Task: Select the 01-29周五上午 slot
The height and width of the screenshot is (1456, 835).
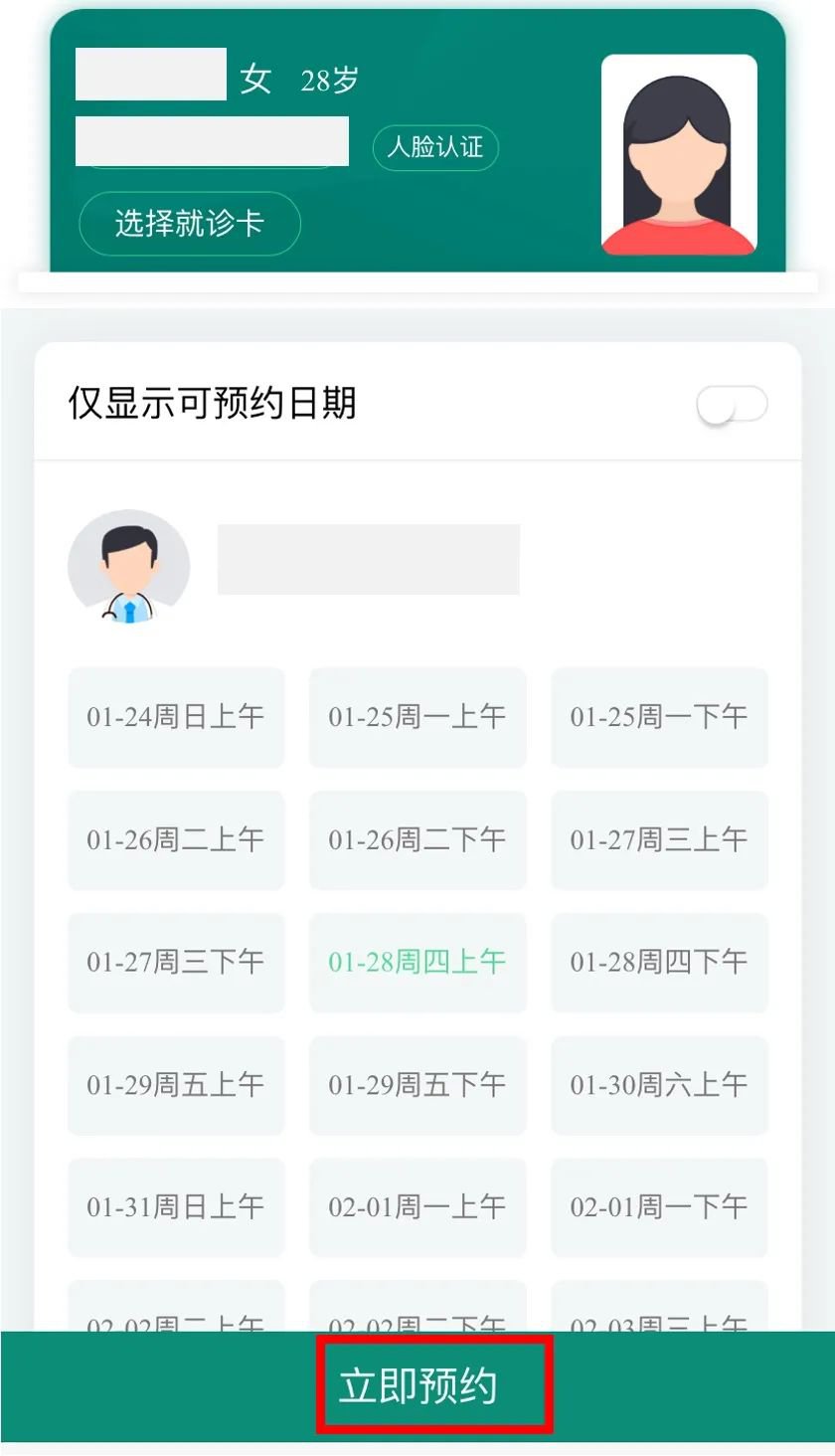Action: [x=176, y=1085]
